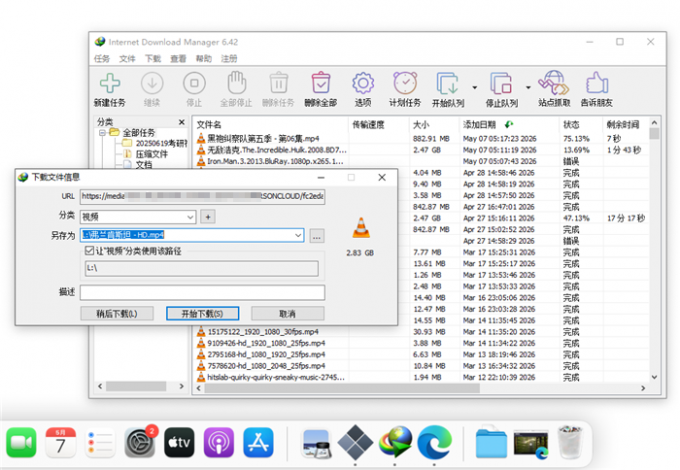
Task: Click the file list vertical scrollbar down arrow
Action: tap(654, 377)
